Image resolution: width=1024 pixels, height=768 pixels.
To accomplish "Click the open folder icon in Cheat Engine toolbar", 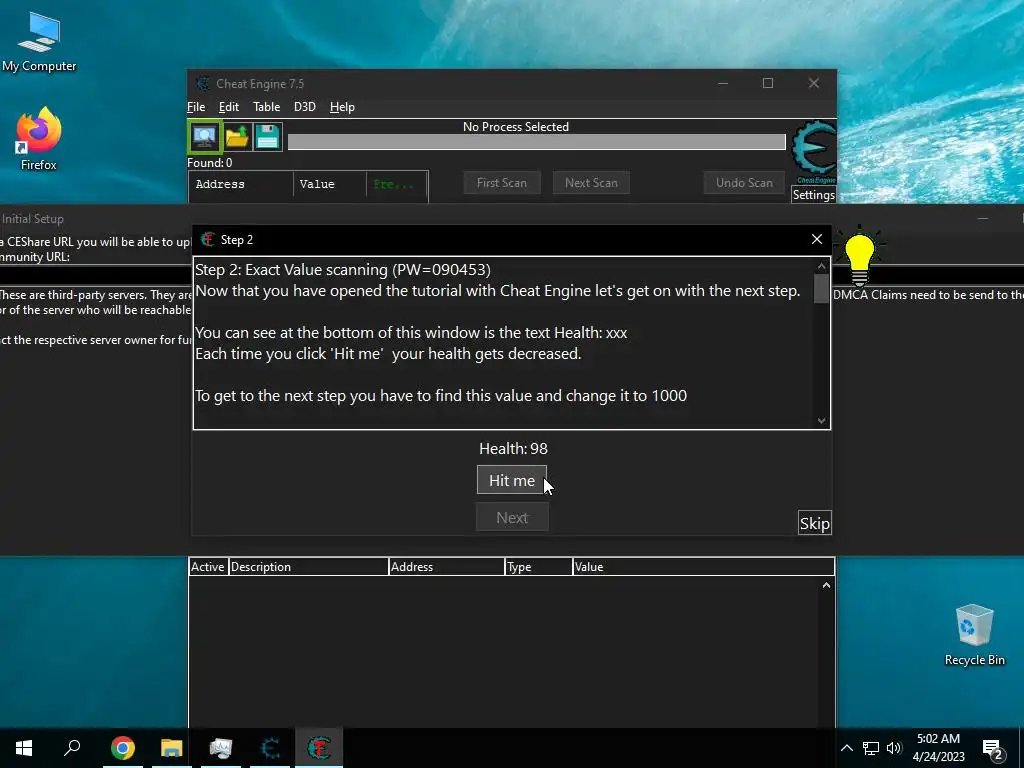I will (x=237, y=136).
